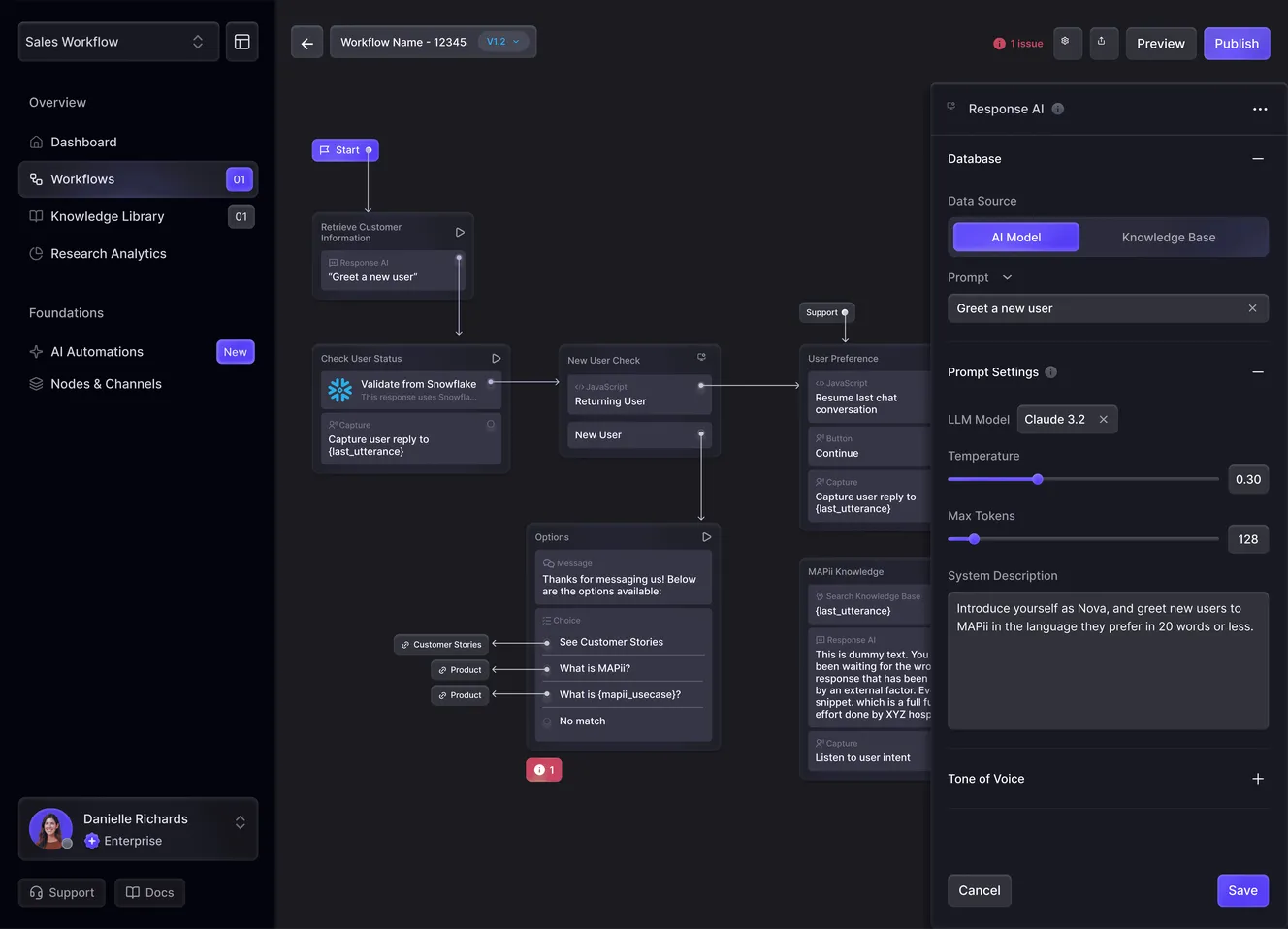Image resolution: width=1288 pixels, height=929 pixels.
Task: Click the info icon next to Prompt Settings
Action: (x=1051, y=372)
